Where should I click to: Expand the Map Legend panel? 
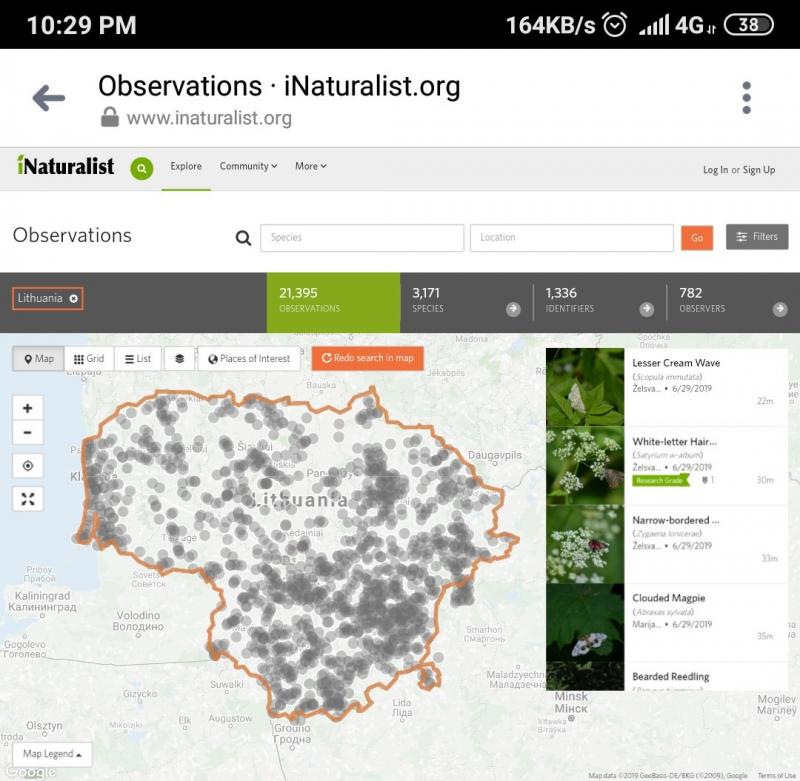(52, 754)
